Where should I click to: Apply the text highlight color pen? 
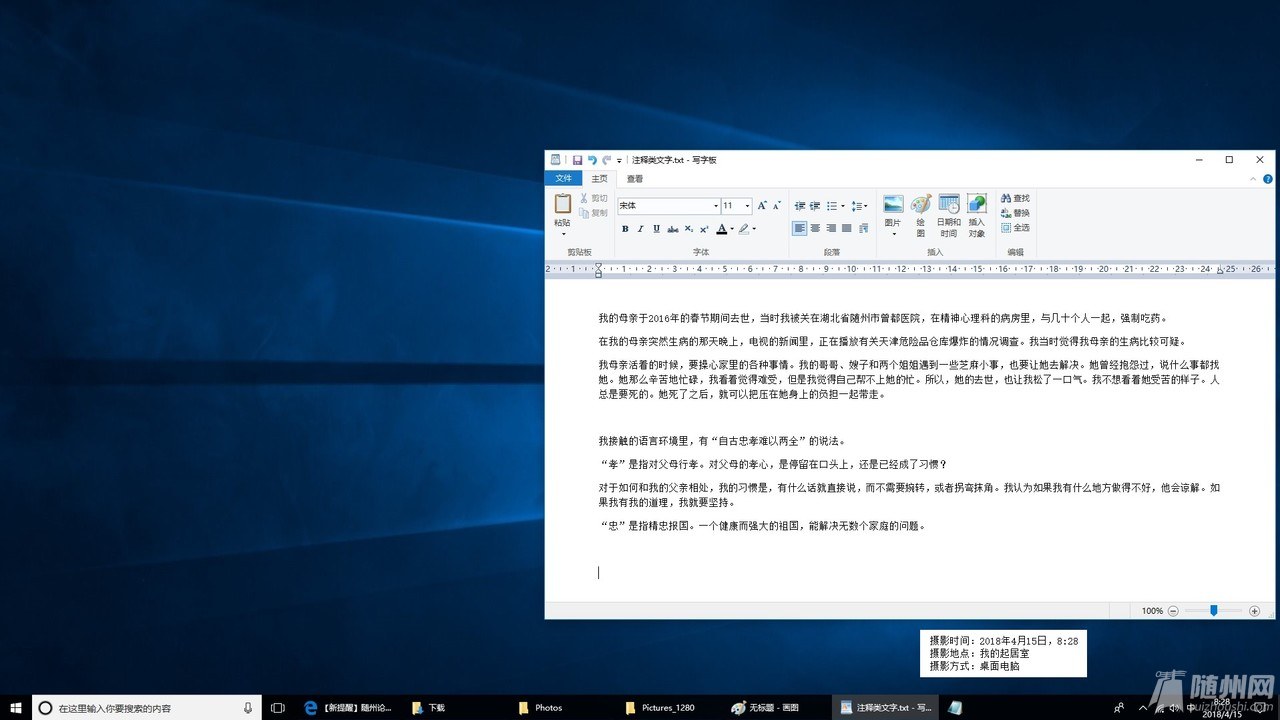[x=743, y=229]
